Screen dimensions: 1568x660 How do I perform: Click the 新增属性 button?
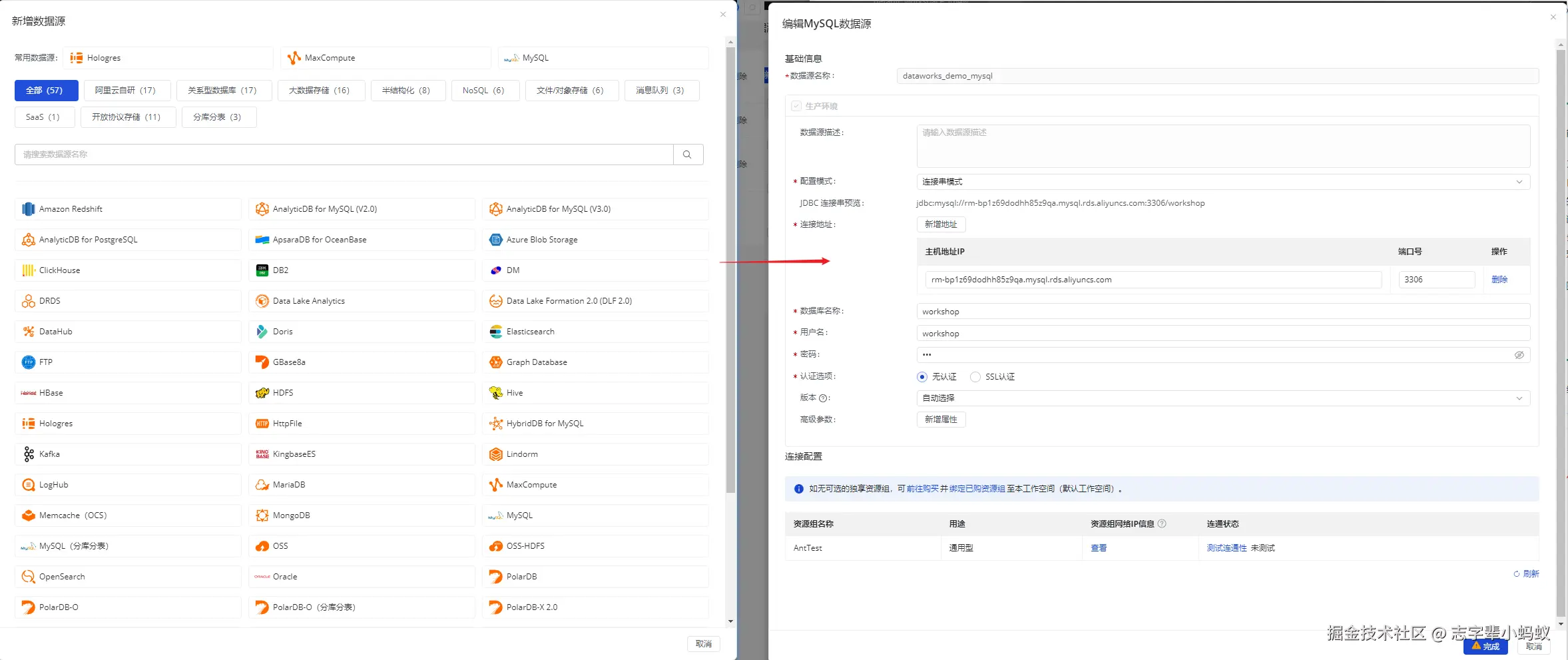point(941,420)
